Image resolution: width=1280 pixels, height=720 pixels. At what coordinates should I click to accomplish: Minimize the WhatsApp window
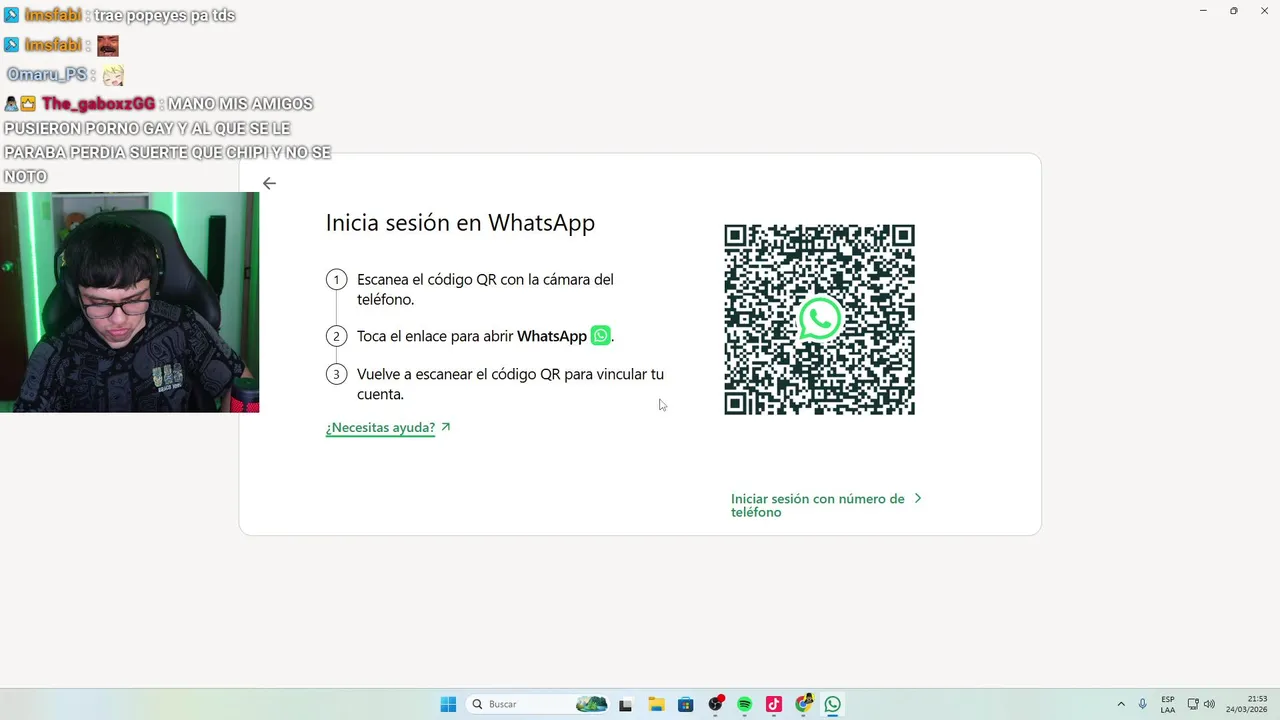tap(1203, 10)
